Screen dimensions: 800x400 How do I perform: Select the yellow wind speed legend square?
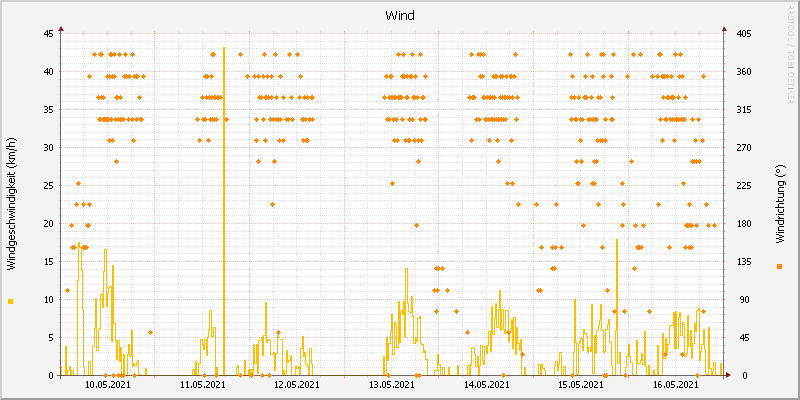[x=10, y=302]
